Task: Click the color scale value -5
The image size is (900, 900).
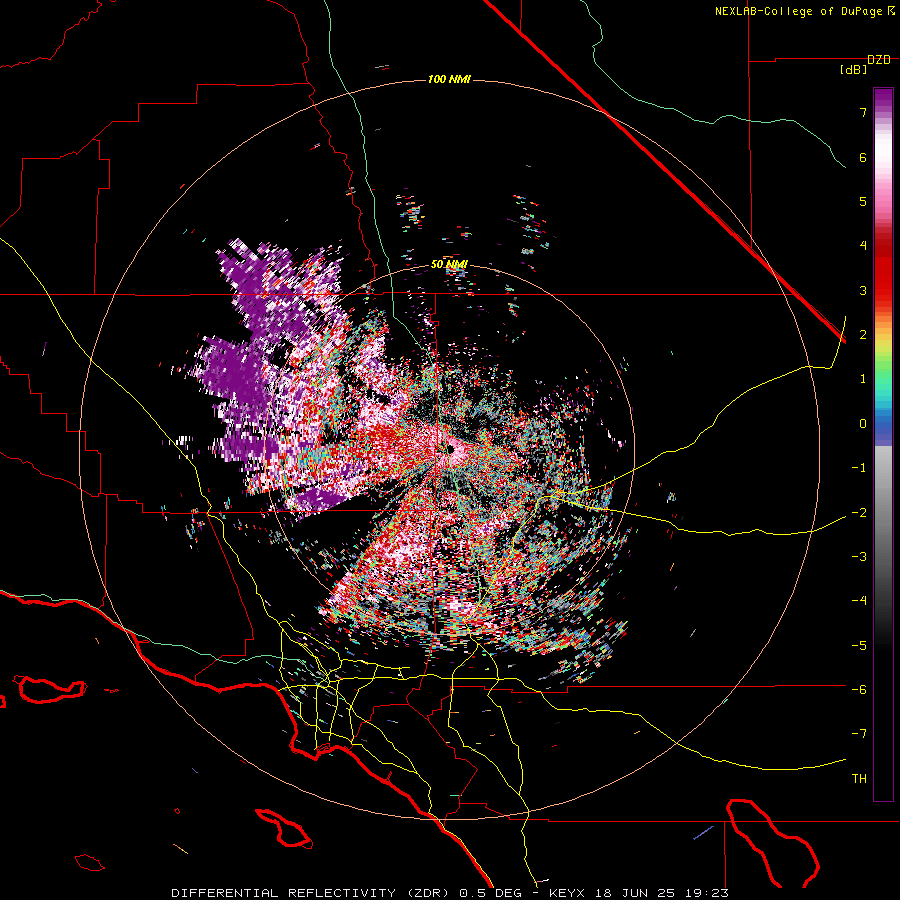Action: tap(859, 646)
